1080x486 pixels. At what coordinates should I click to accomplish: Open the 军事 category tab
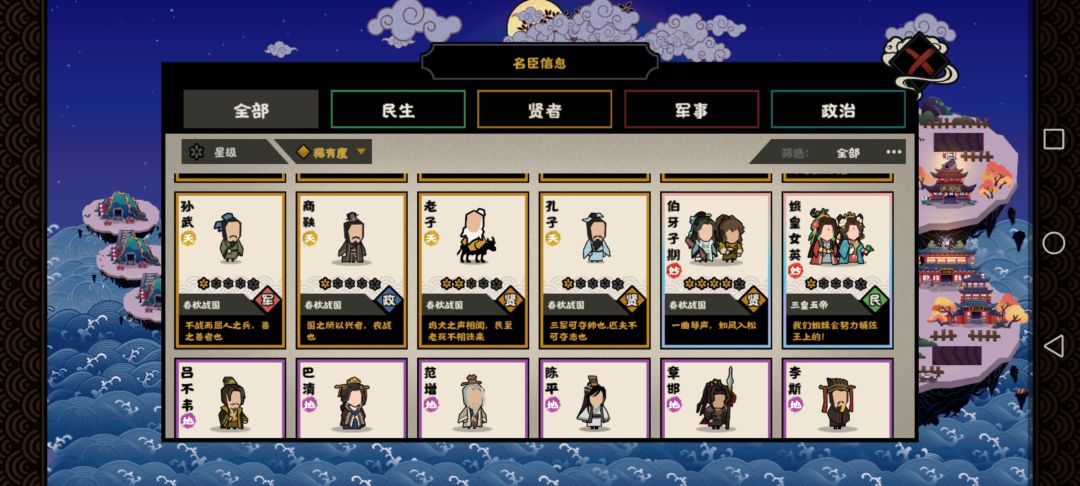692,109
